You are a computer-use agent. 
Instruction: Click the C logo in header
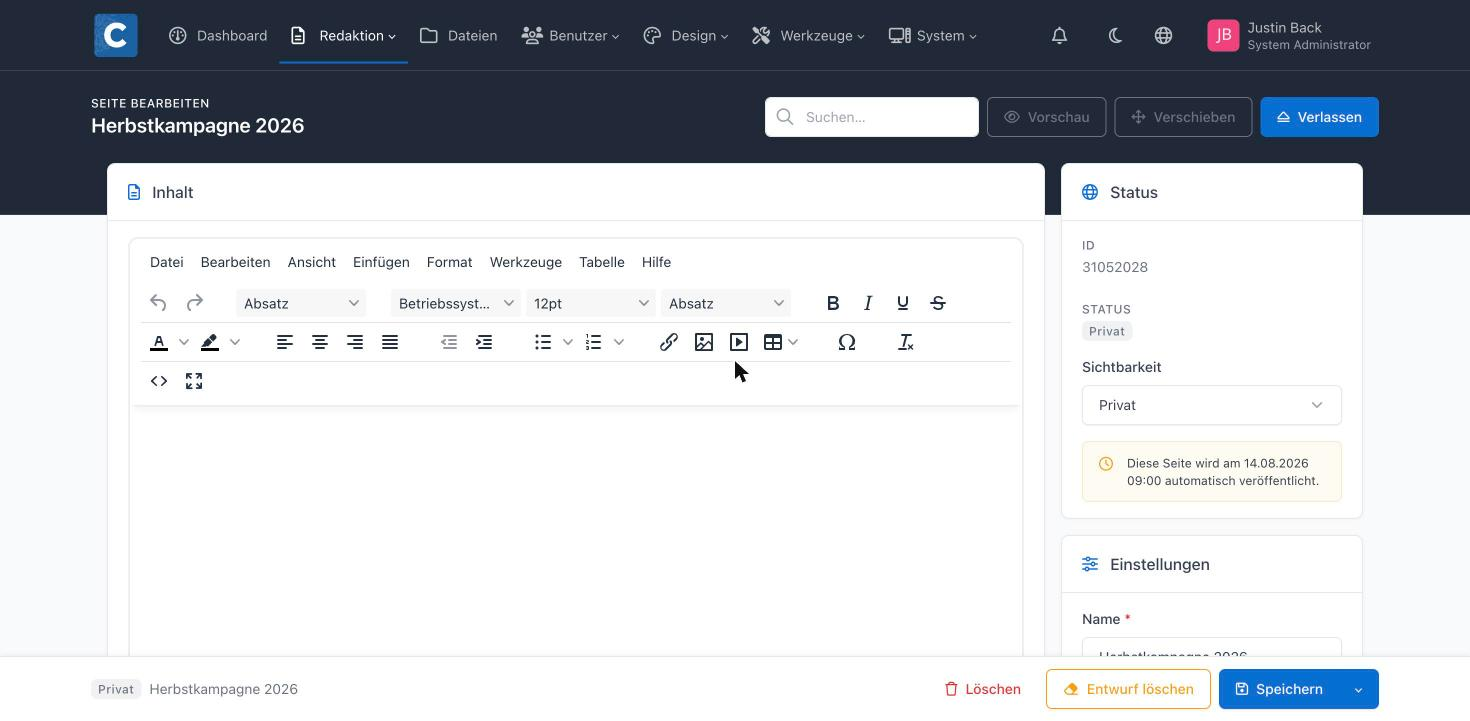tap(116, 35)
